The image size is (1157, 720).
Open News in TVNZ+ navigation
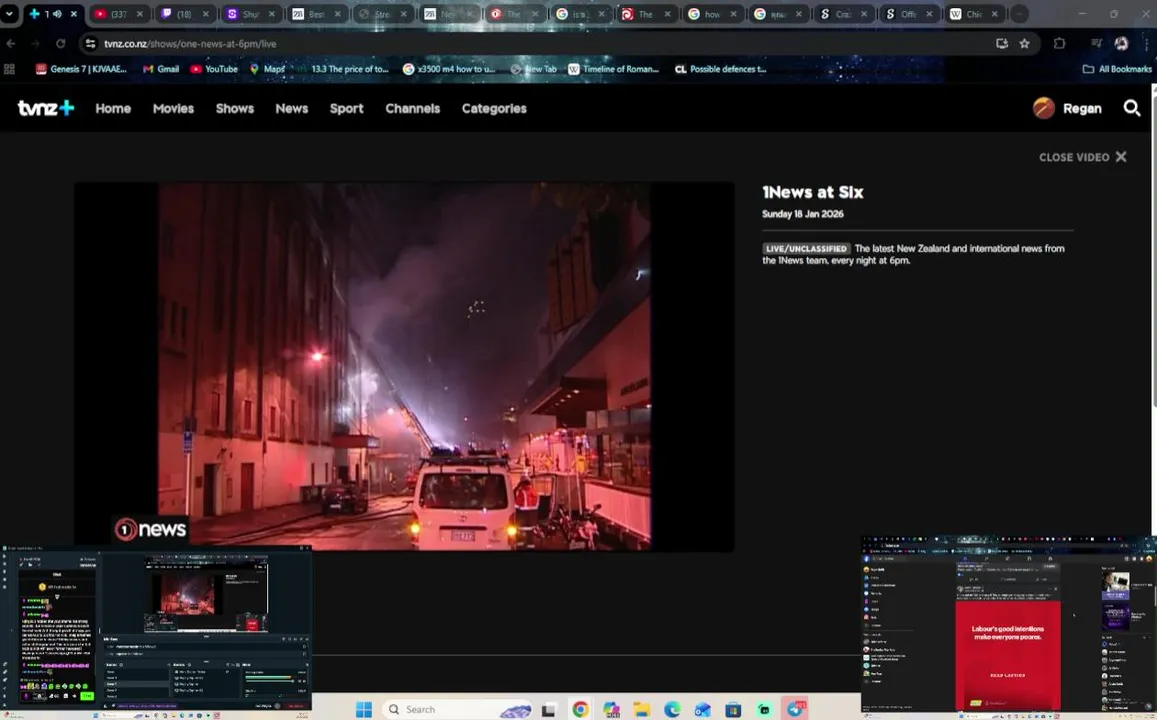(x=291, y=108)
